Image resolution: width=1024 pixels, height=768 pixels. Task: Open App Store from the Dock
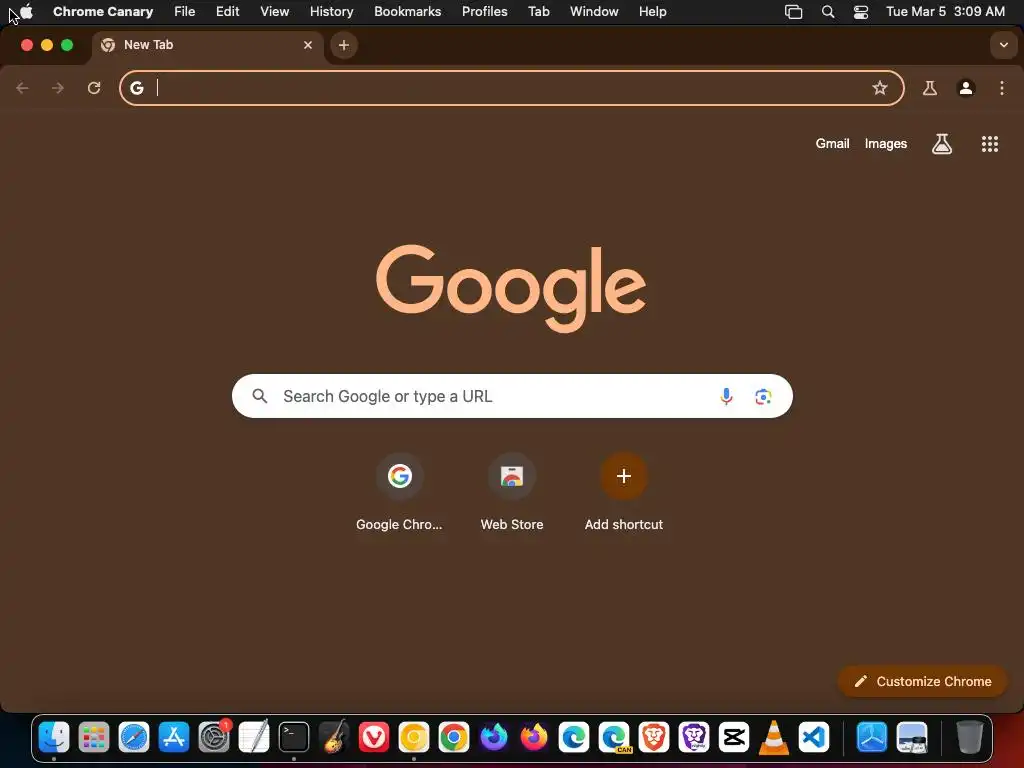click(174, 737)
